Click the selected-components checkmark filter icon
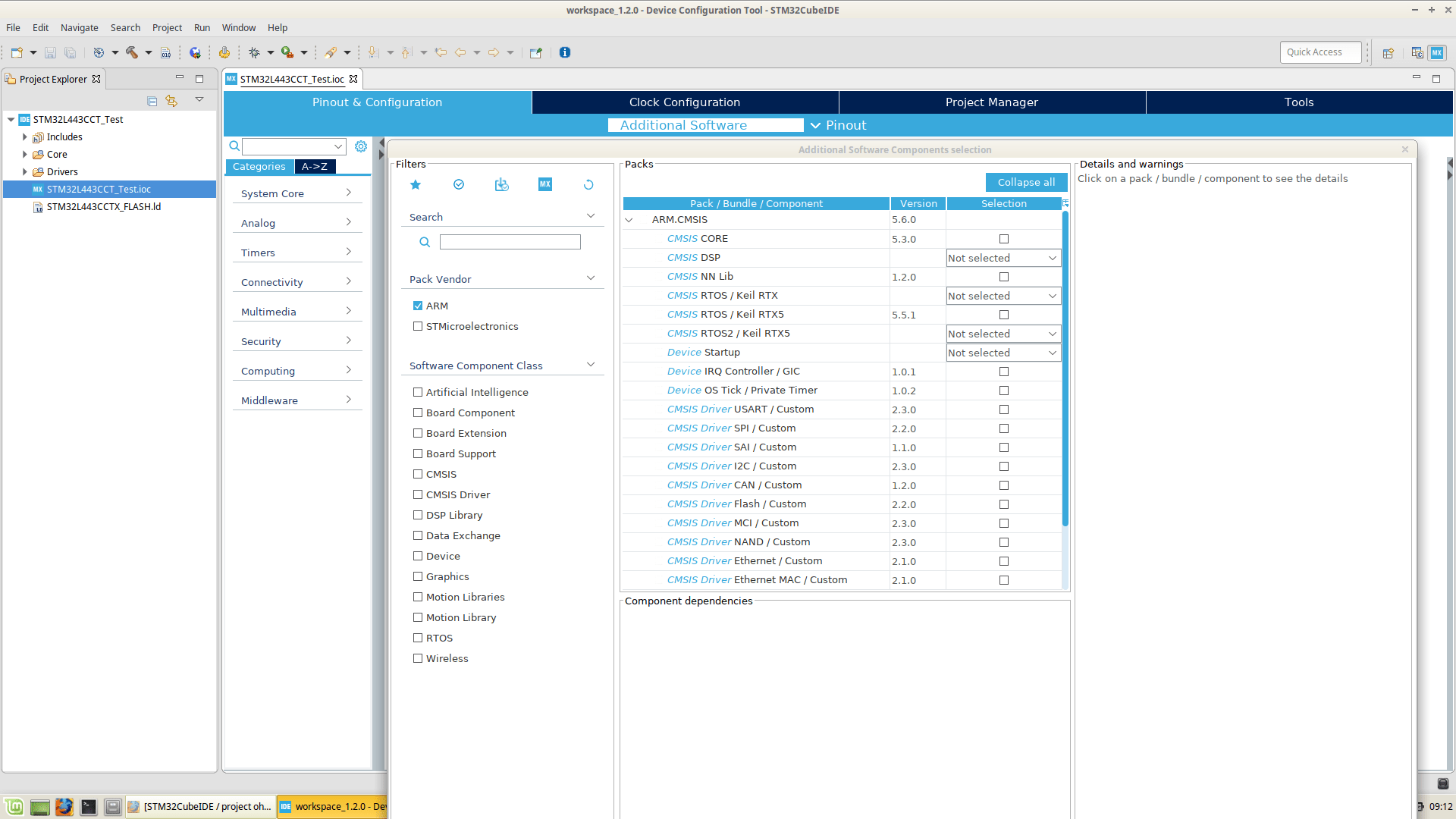The height and width of the screenshot is (819, 1456). [459, 184]
